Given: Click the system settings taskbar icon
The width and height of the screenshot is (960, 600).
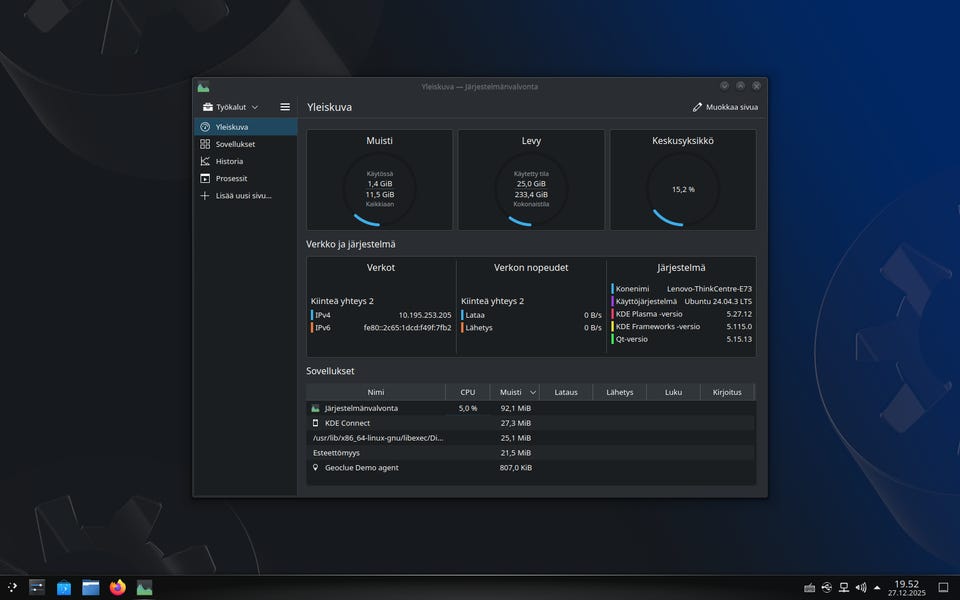Looking at the screenshot, I should 37,587.
